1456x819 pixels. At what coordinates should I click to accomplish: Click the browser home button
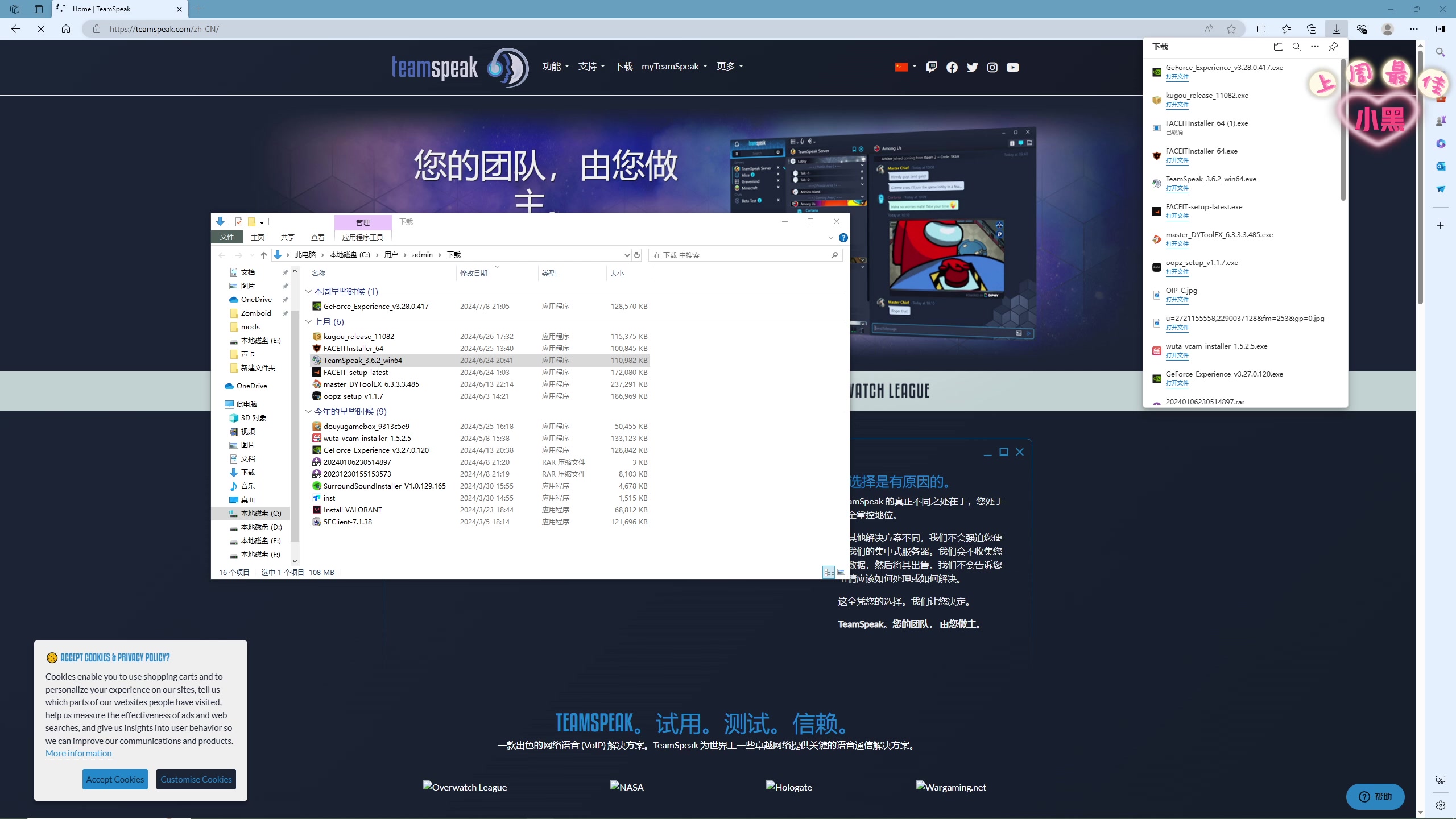(x=66, y=29)
